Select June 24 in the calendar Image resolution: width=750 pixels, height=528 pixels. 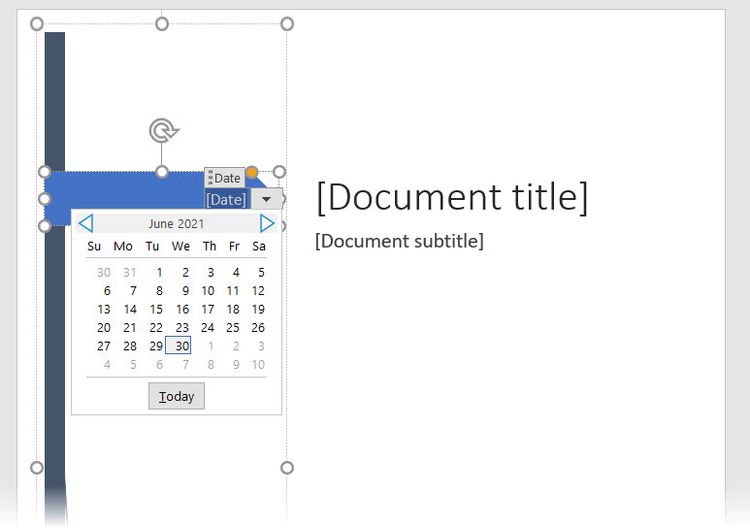click(207, 328)
